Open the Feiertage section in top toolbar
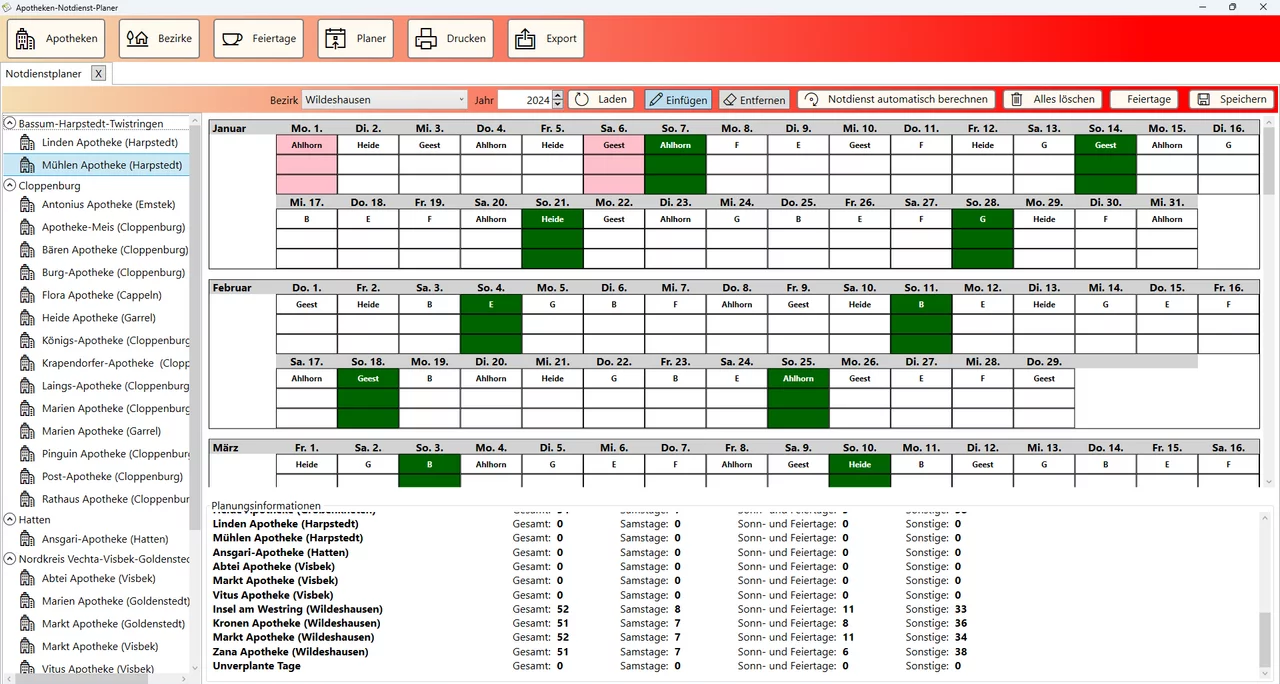Image resolution: width=1280 pixels, height=684 pixels. click(259, 39)
